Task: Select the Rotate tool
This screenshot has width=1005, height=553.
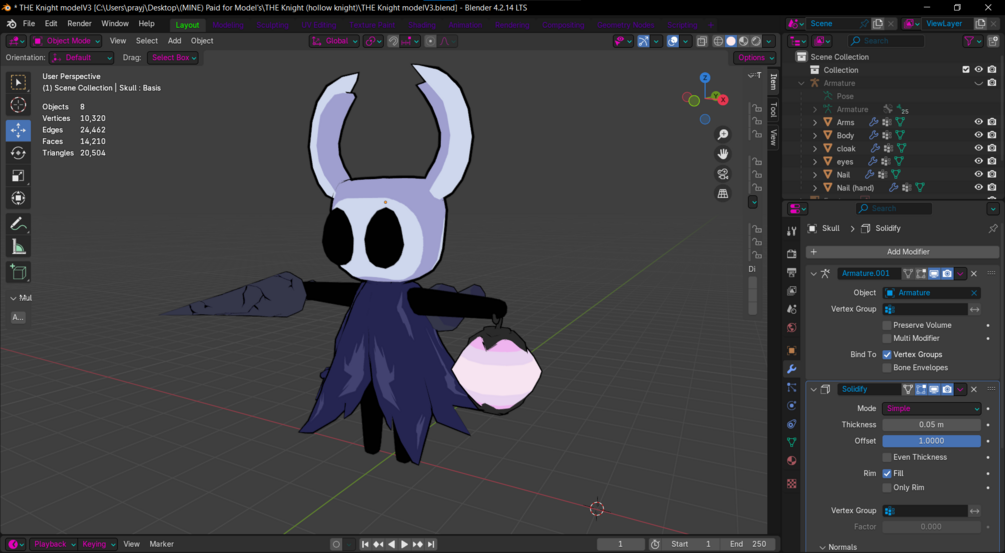Action: (x=18, y=153)
